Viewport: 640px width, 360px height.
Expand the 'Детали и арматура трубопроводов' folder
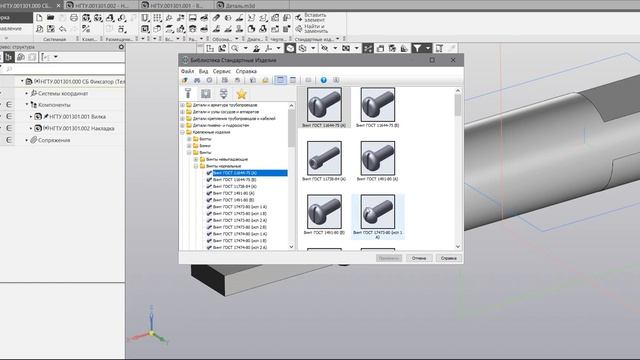pyautogui.click(x=183, y=105)
